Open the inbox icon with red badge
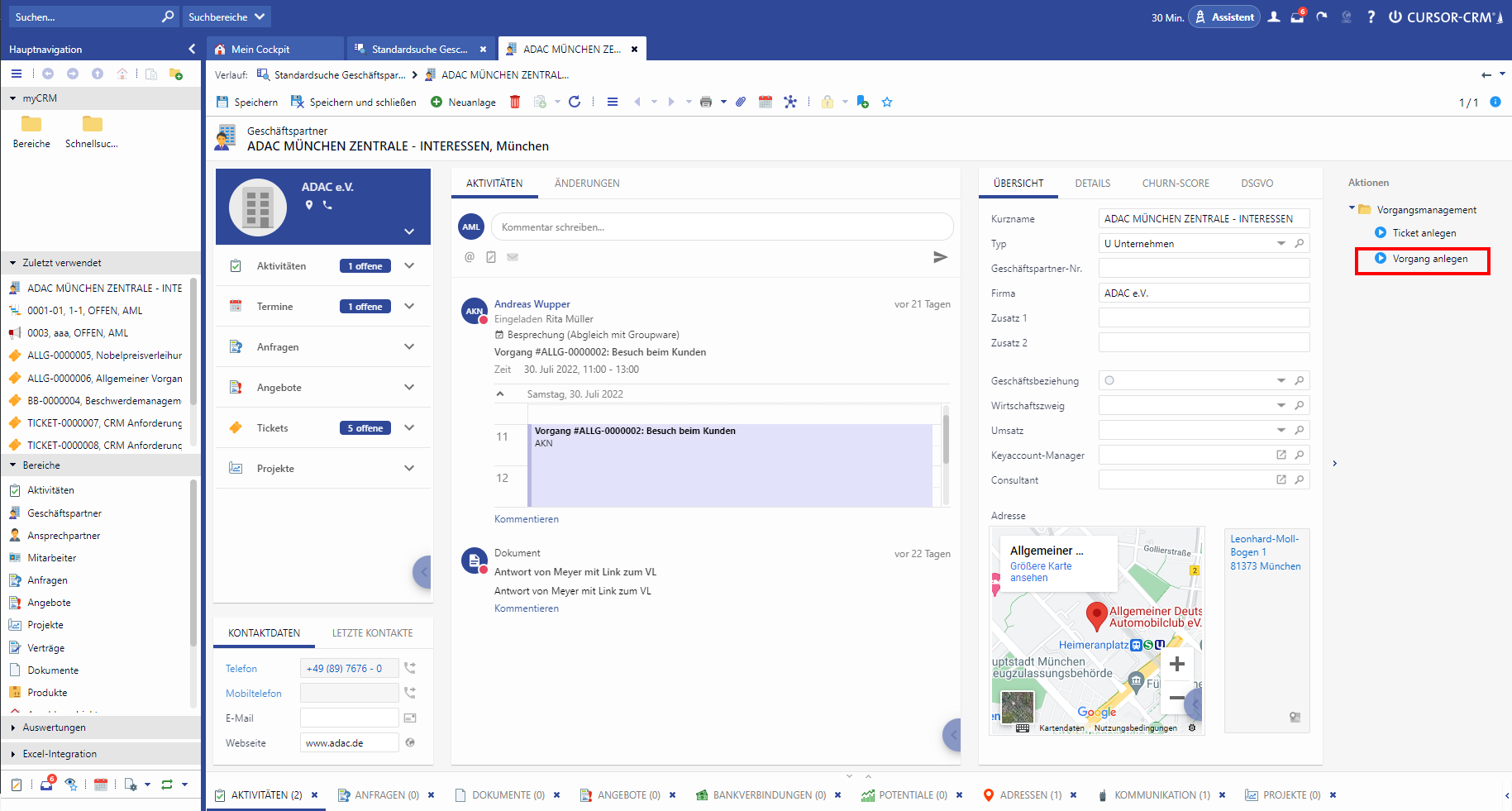This screenshot has width=1512, height=811. 1297,17
